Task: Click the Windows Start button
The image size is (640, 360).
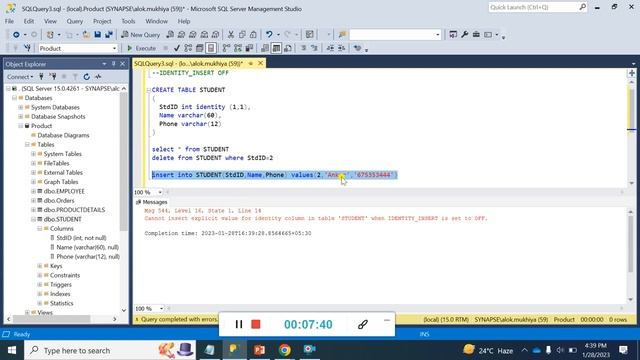Action: [x=12, y=350]
